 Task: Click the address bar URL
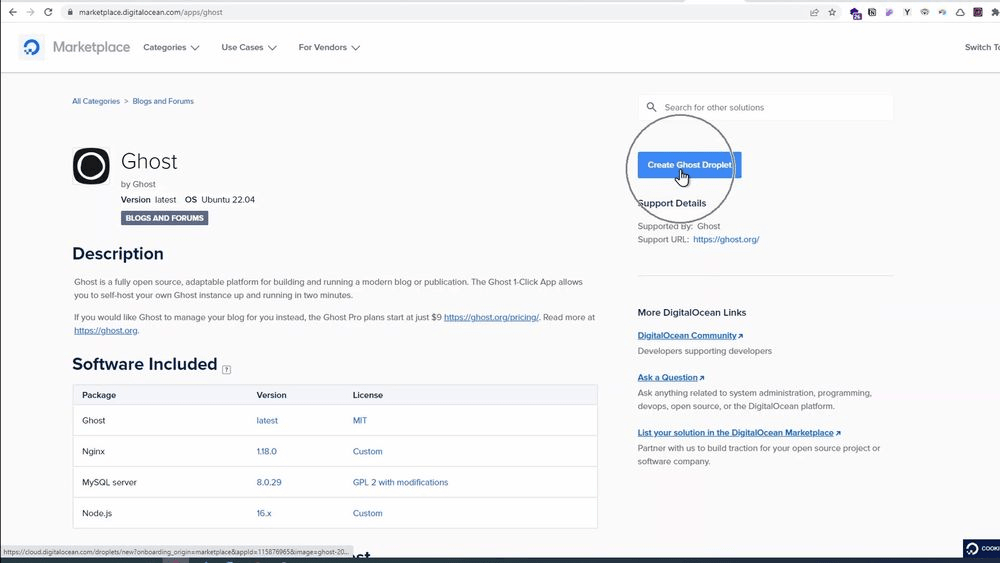coord(151,12)
